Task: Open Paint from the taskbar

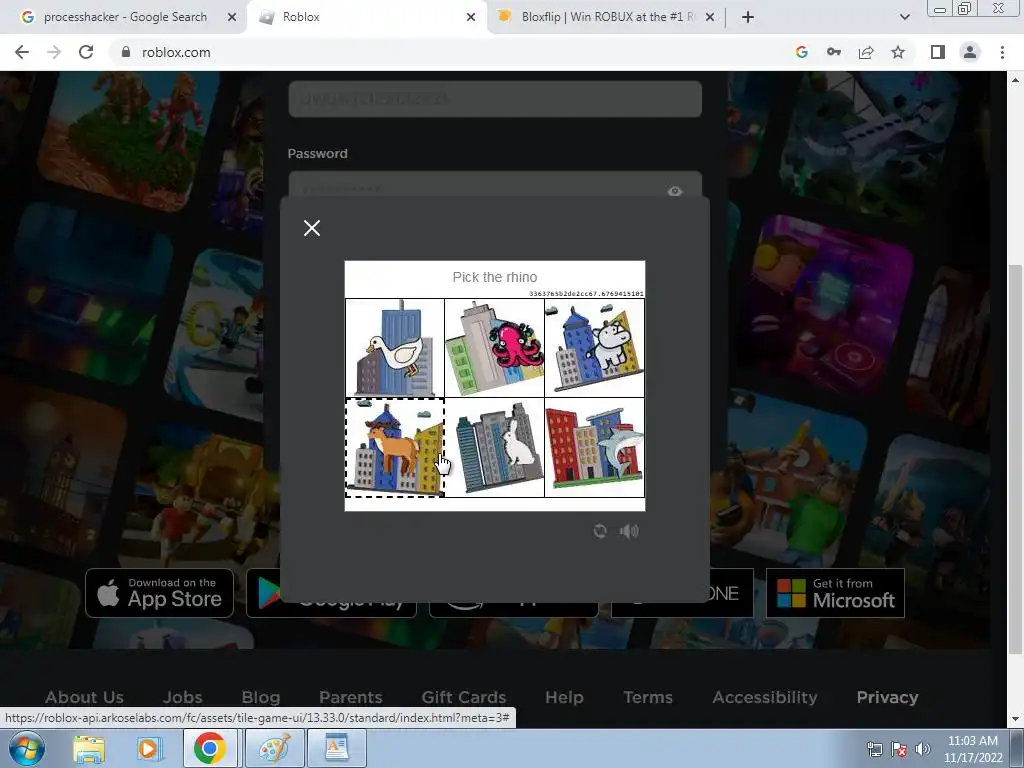Action: tap(274, 748)
